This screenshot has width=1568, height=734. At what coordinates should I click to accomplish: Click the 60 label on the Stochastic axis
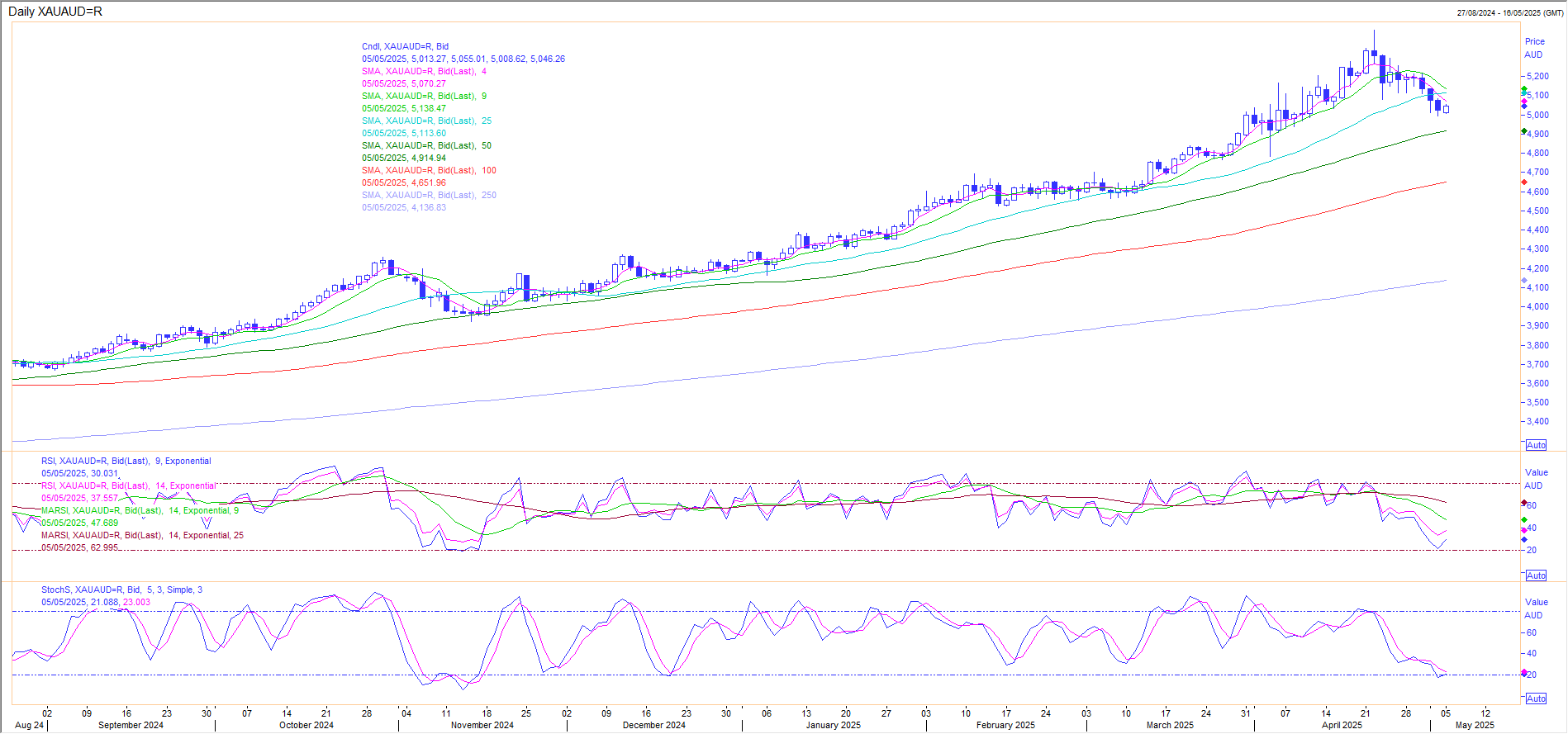coord(1532,632)
